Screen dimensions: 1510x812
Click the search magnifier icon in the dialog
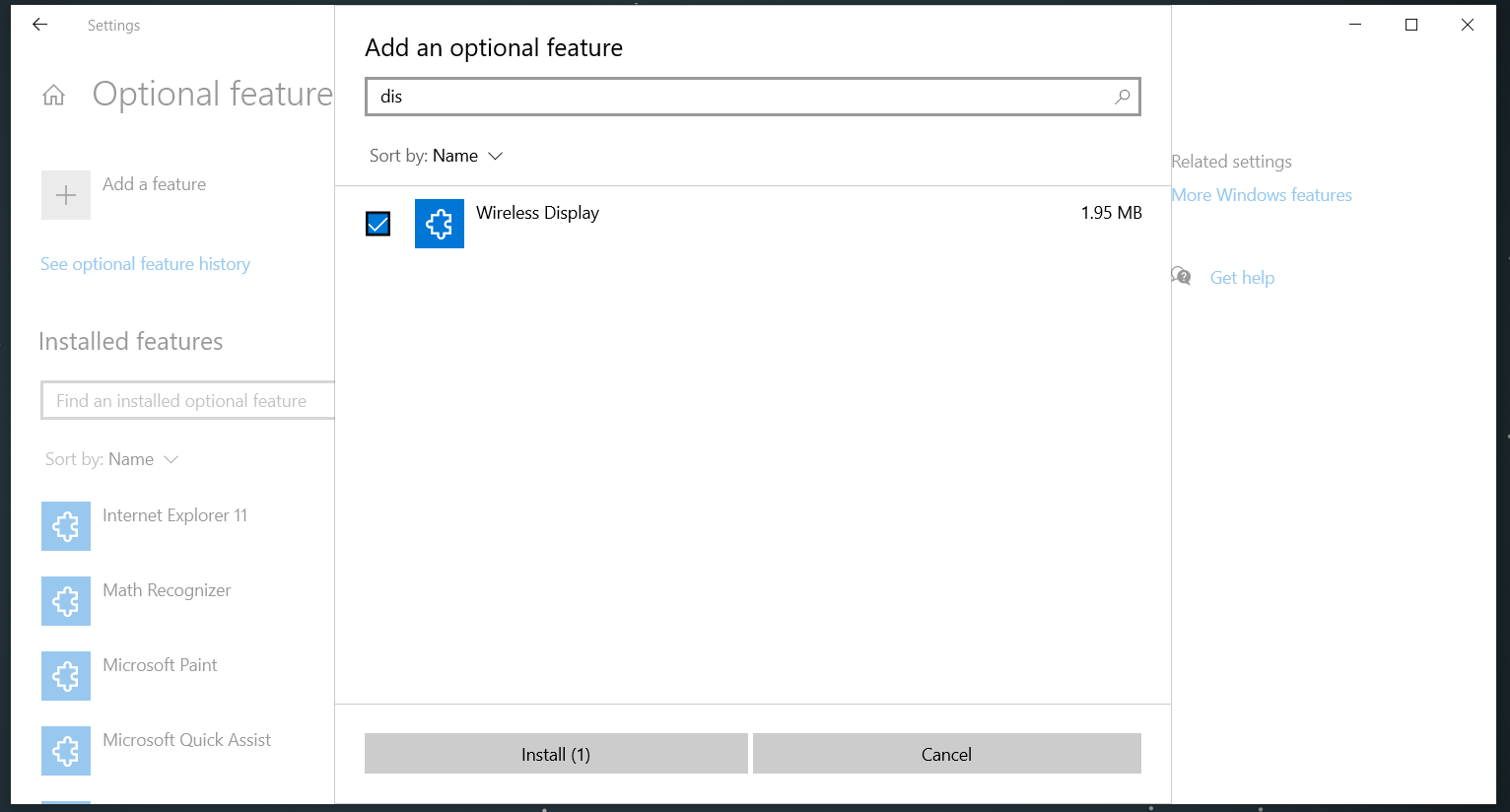point(1122,97)
